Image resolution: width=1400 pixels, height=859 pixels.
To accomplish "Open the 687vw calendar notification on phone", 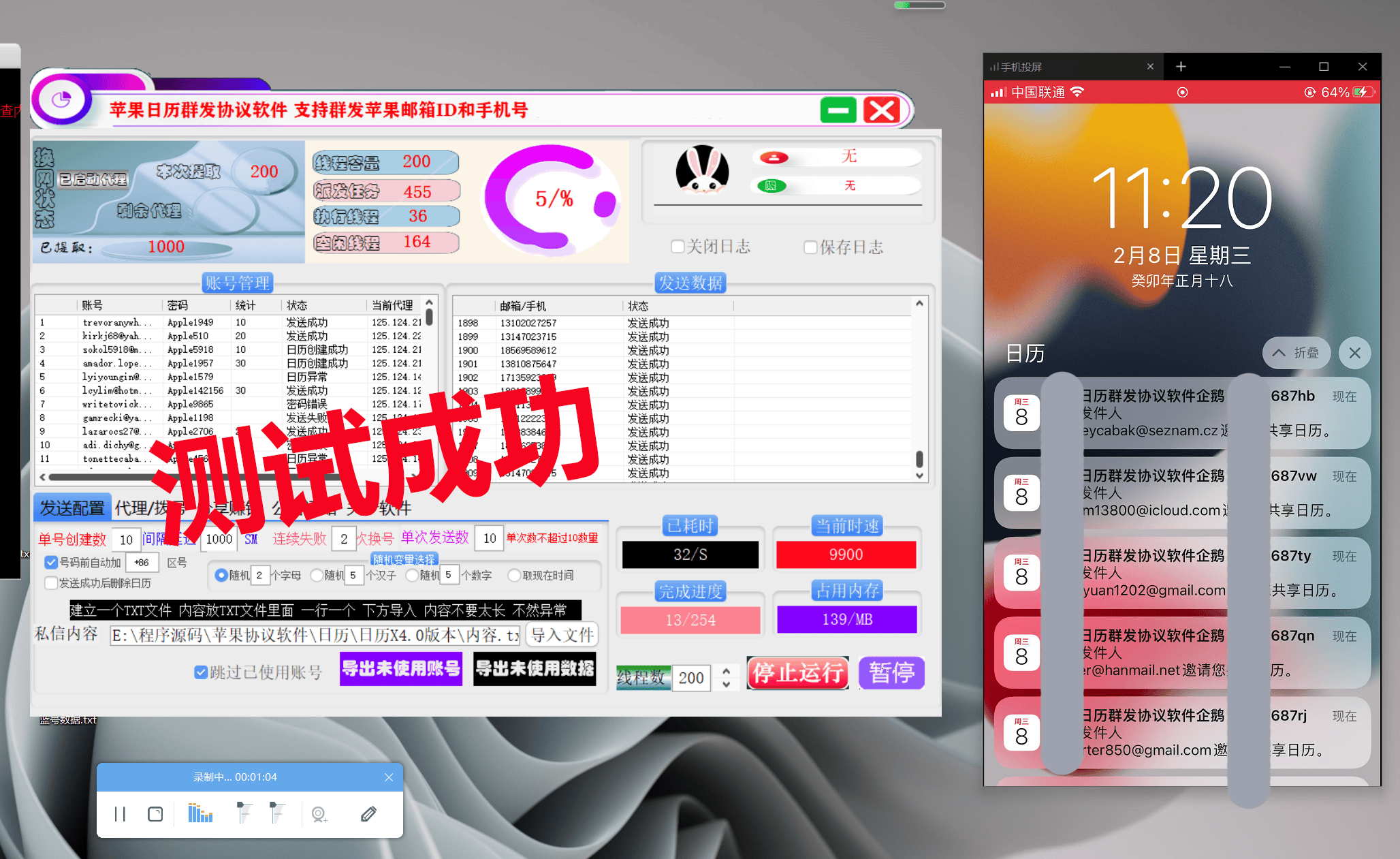I will click(x=1182, y=493).
